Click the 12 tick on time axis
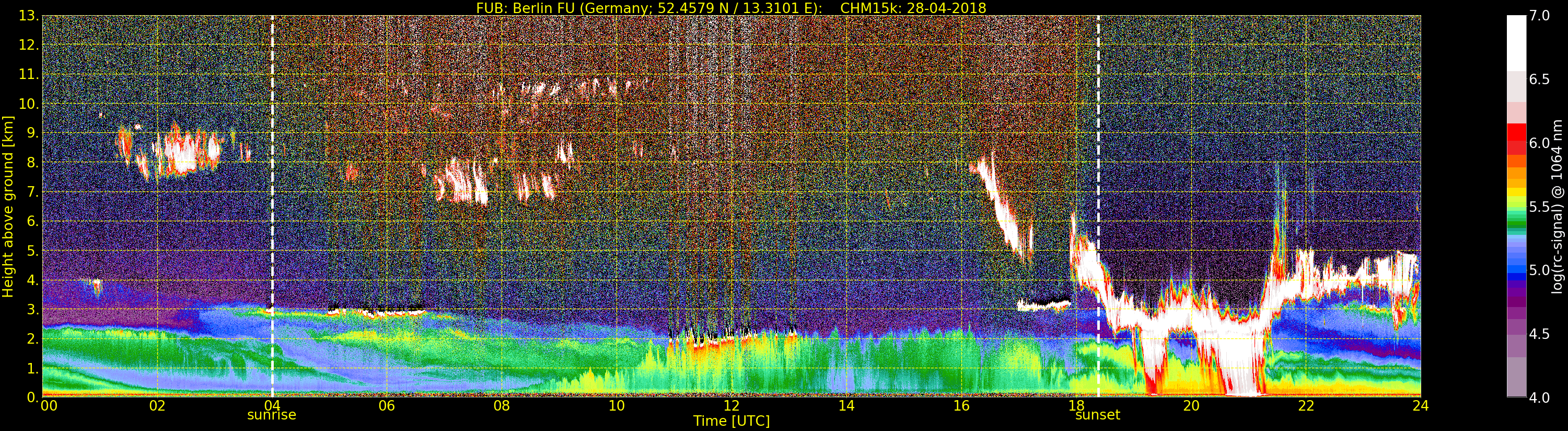 click(731, 405)
